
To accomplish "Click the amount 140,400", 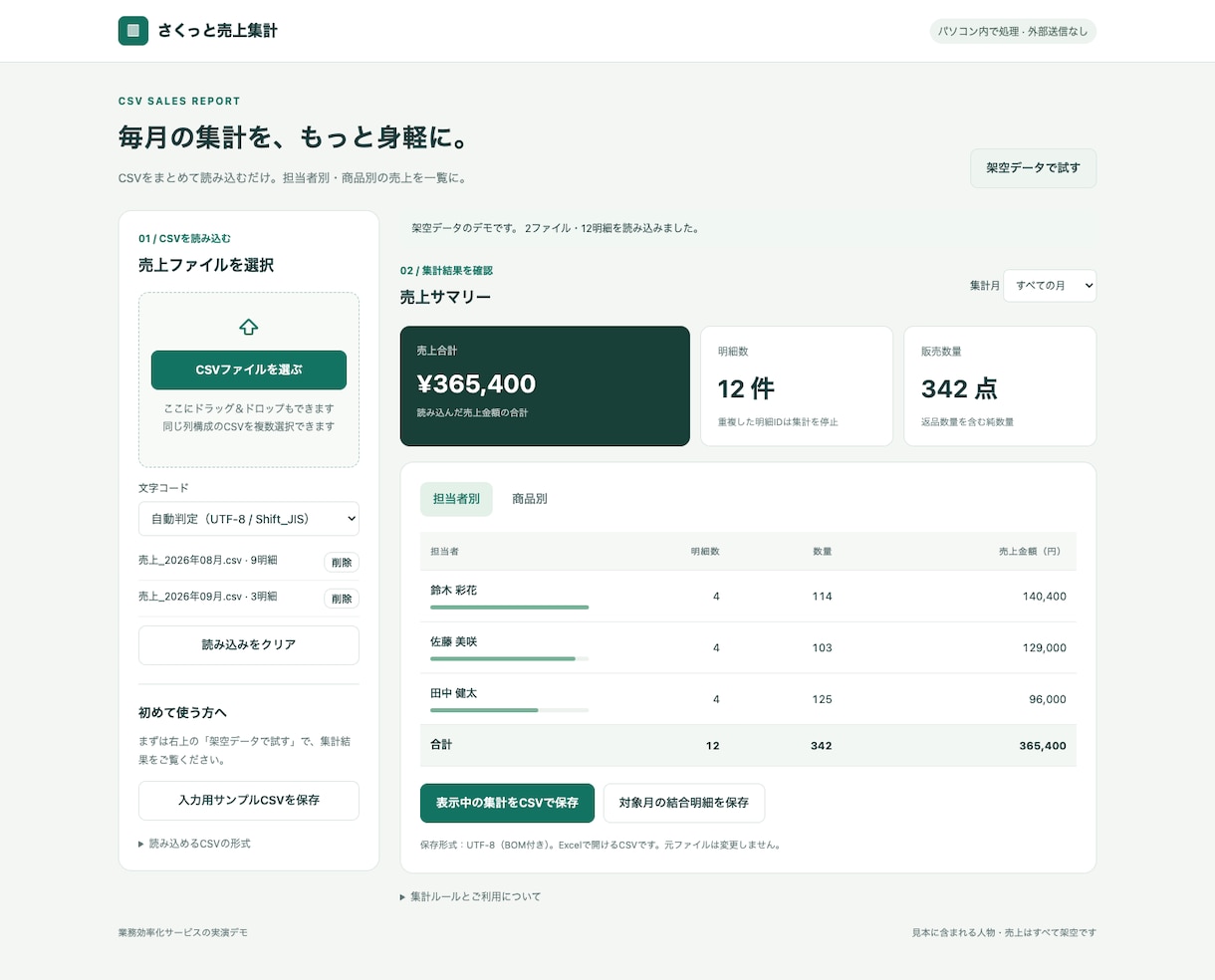I will click(x=1044, y=597).
